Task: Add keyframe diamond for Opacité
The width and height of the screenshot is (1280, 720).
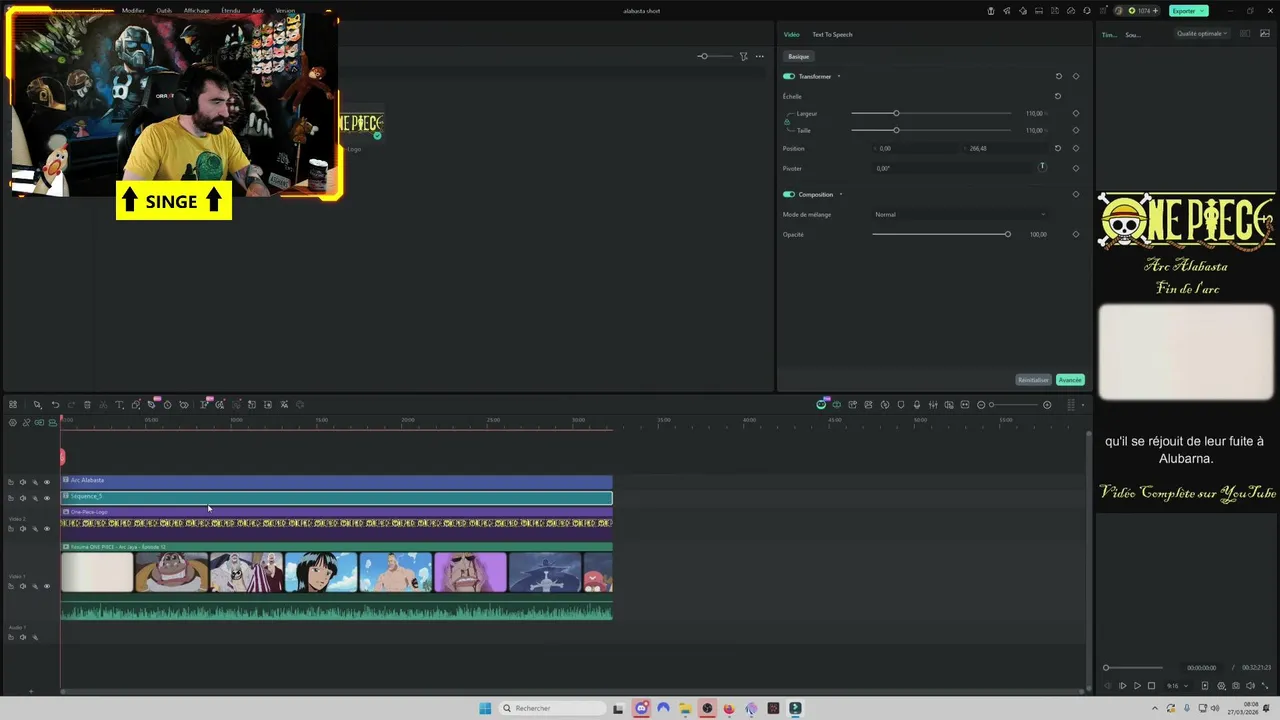Action: 1076,234
